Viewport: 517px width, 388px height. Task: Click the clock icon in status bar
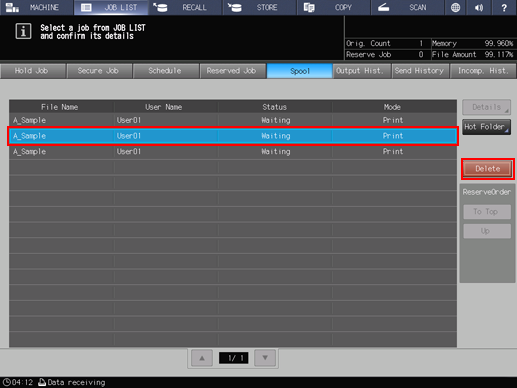[x=6, y=382]
